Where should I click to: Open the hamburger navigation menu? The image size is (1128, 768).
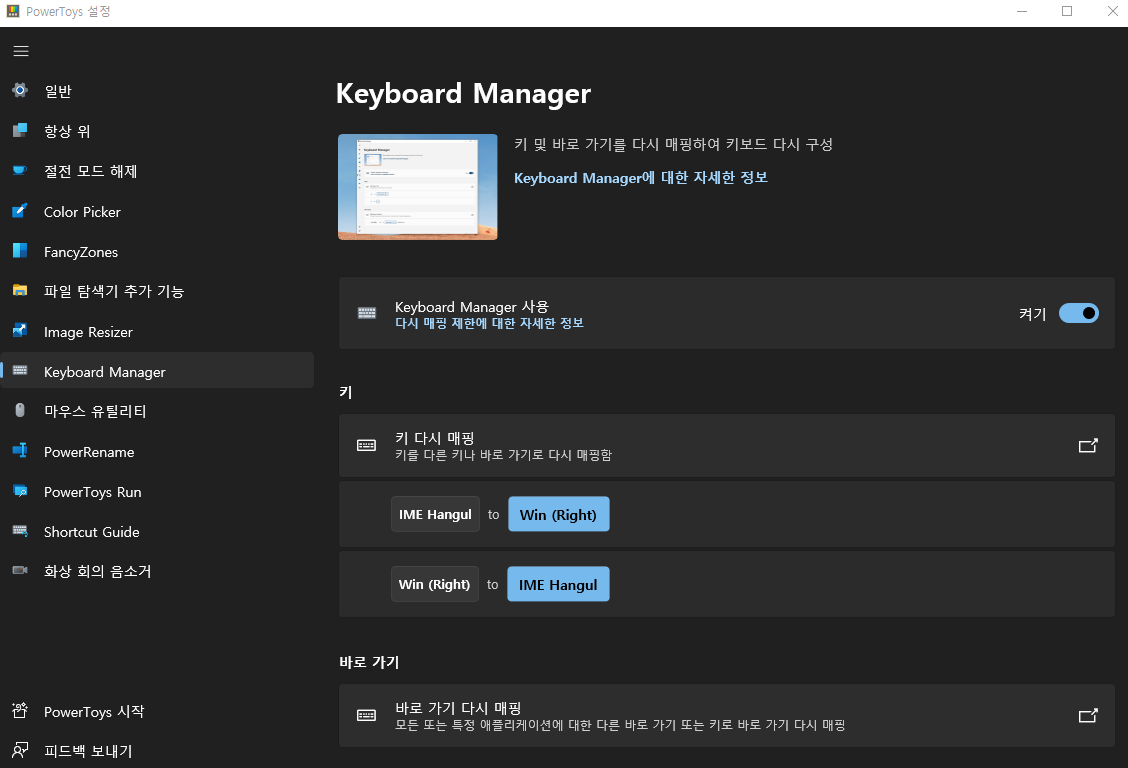click(21, 51)
